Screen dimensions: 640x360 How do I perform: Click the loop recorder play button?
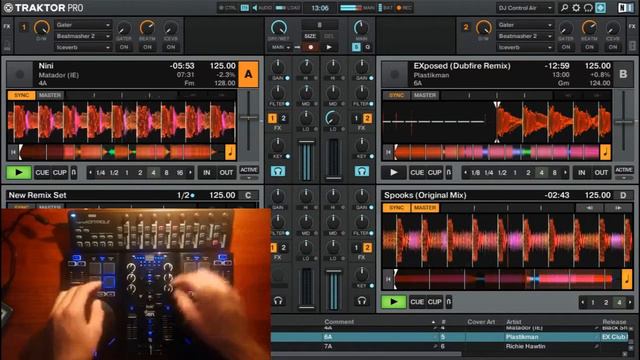(329, 47)
